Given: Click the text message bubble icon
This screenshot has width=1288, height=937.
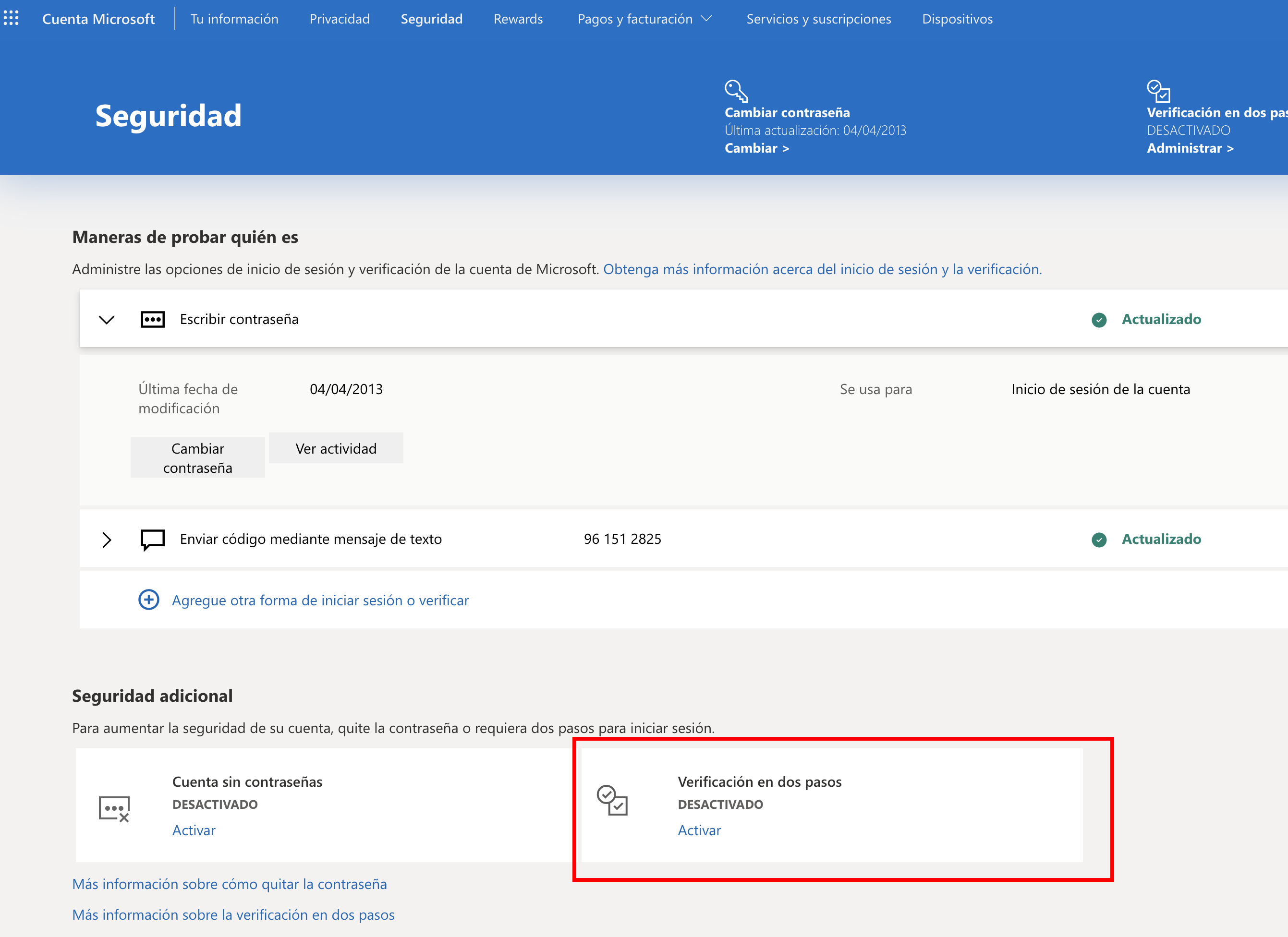Looking at the screenshot, I should pyautogui.click(x=152, y=540).
